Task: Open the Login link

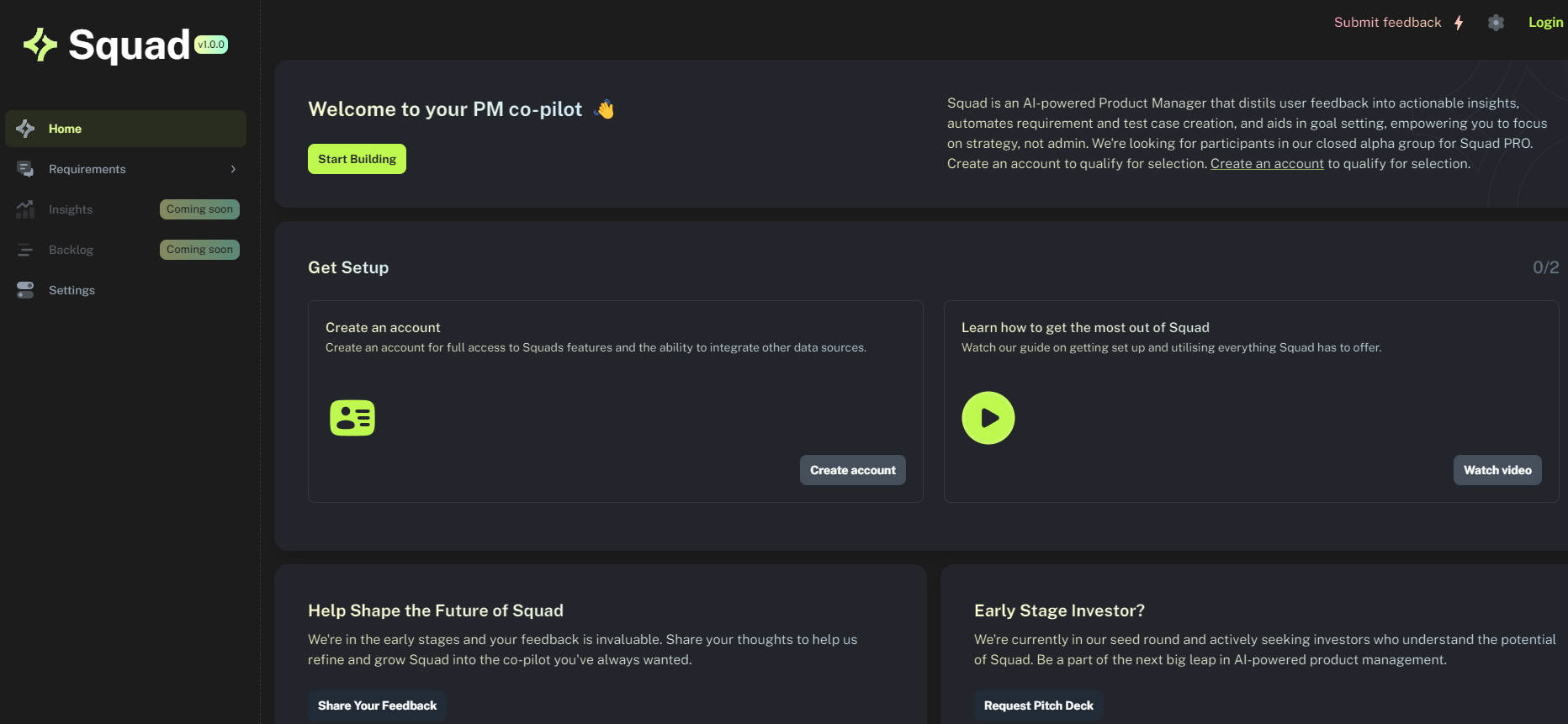Action: click(x=1545, y=23)
